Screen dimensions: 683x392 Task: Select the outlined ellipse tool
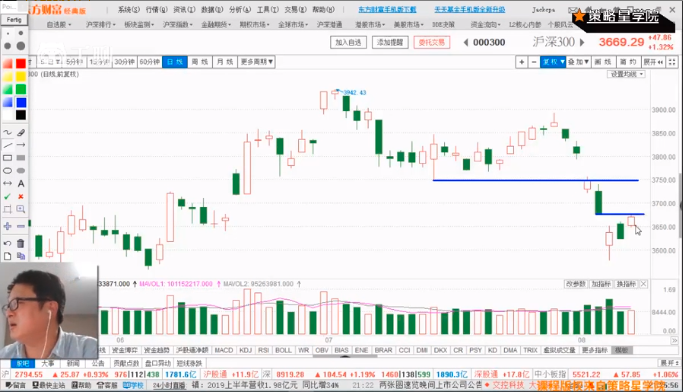[7, 171]
